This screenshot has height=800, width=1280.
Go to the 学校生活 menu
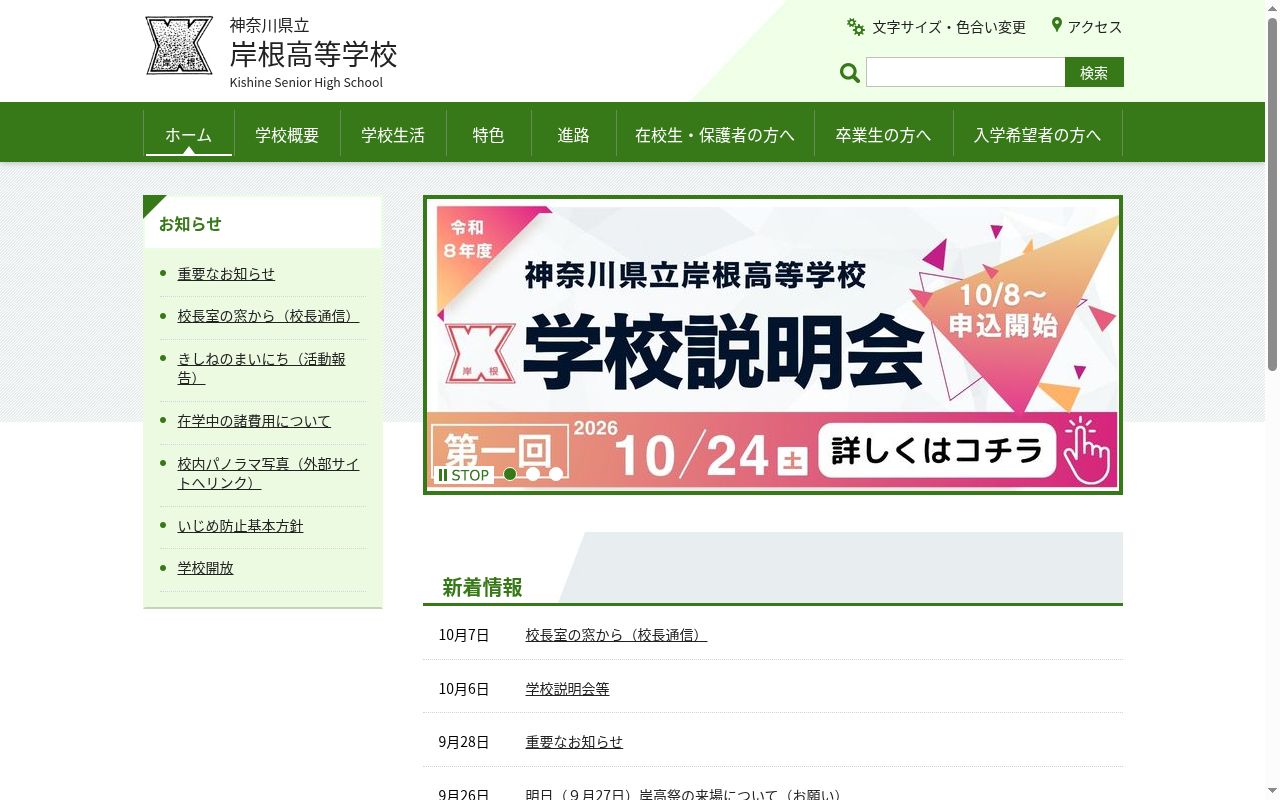tap(393, 135)
